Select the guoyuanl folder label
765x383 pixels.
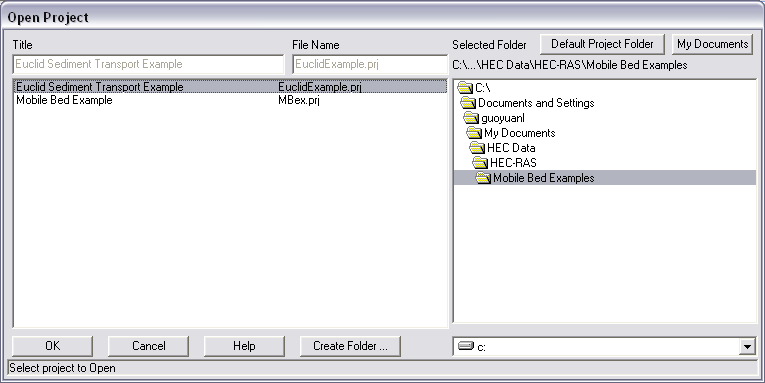pyautogui.click(x=503, y=118)
